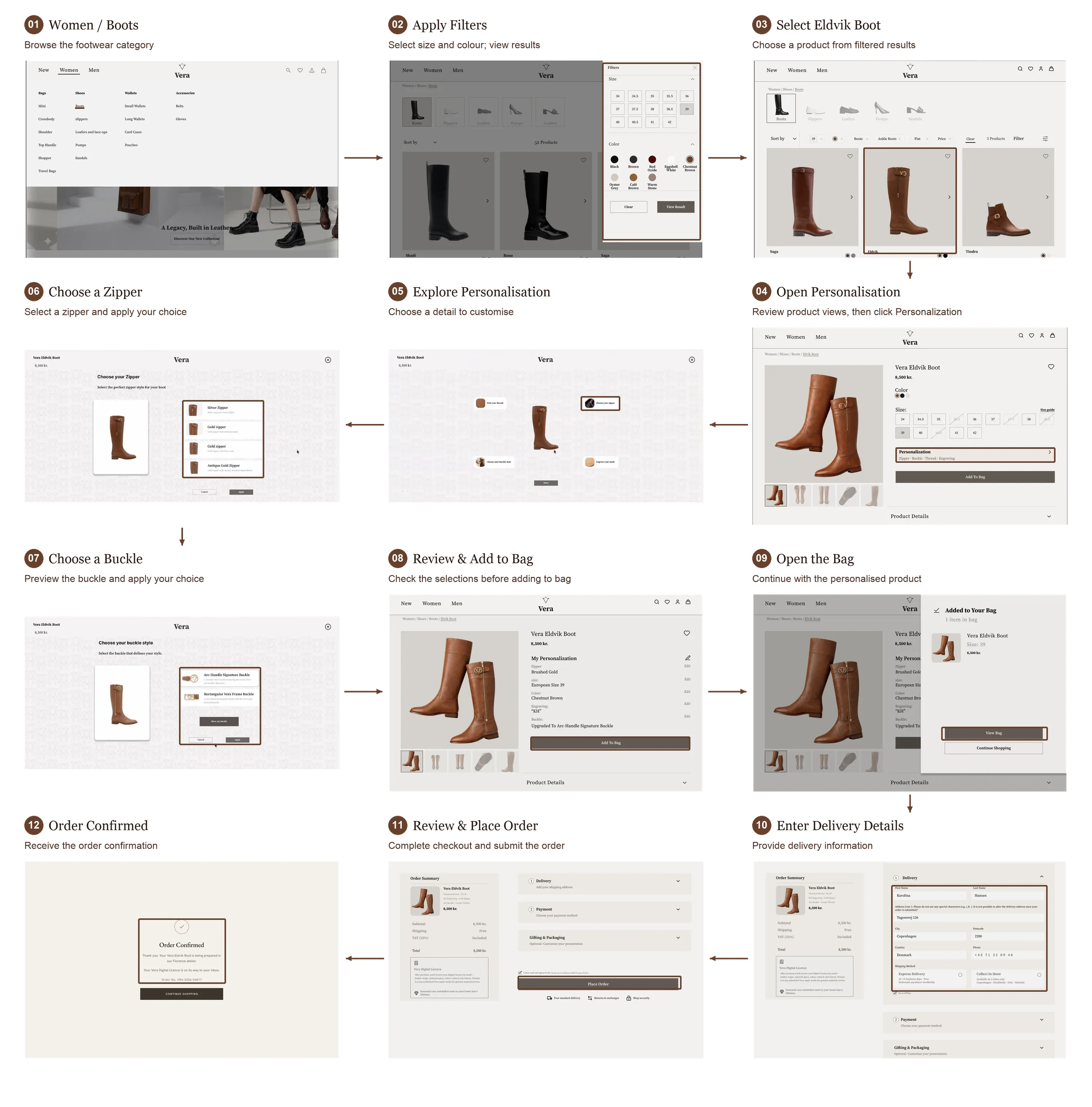Image resolution: width=1092 pixels, height=1107 pixels.
Task: Select the Express Delivery radio button
Action: (x=960, y=974)
